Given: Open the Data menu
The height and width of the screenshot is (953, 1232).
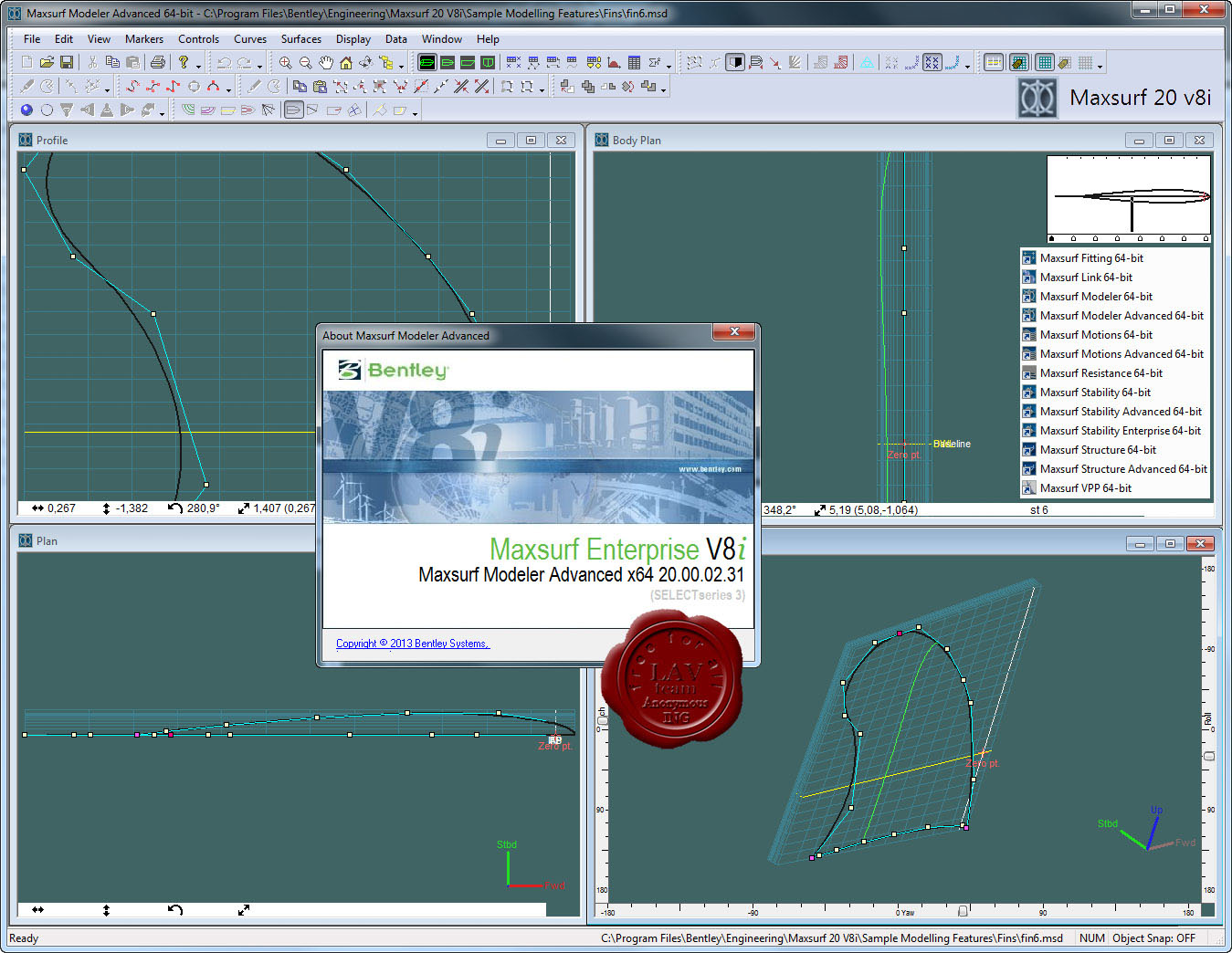Looking at the screenshot, I should click(x=396, y=39).
